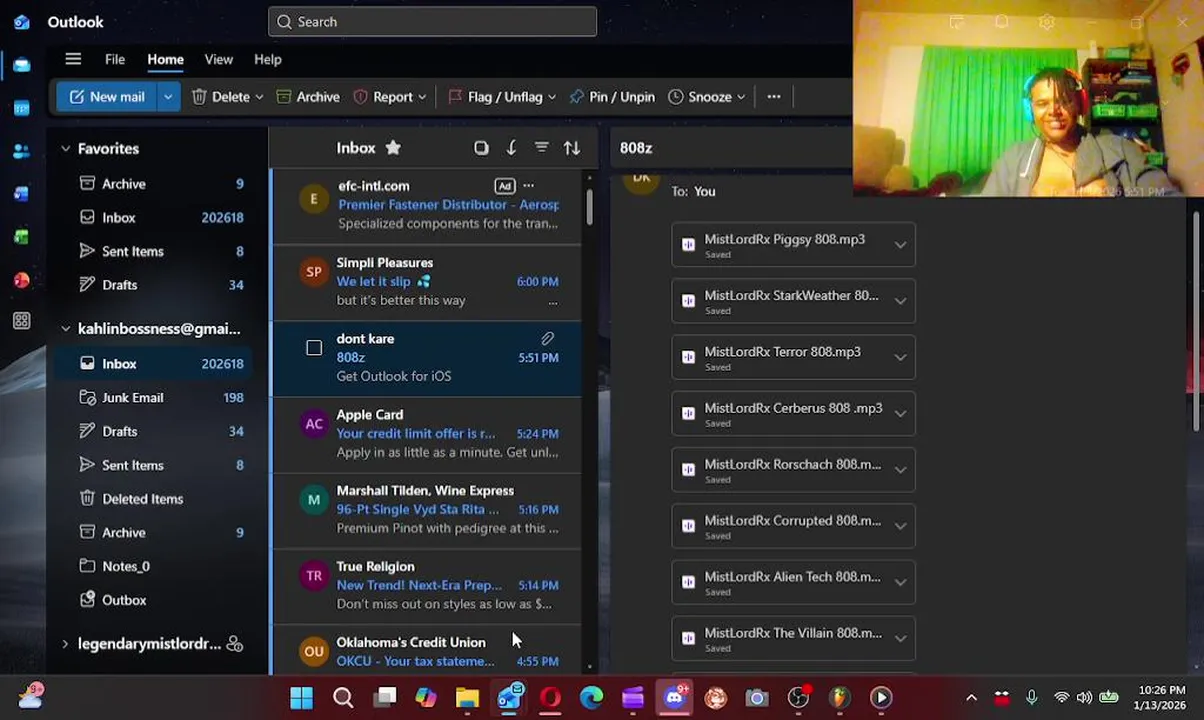Viewport: 1204px width, 720px height.
Task: Open Calendar in the left app rail
Action: (22, 108)
